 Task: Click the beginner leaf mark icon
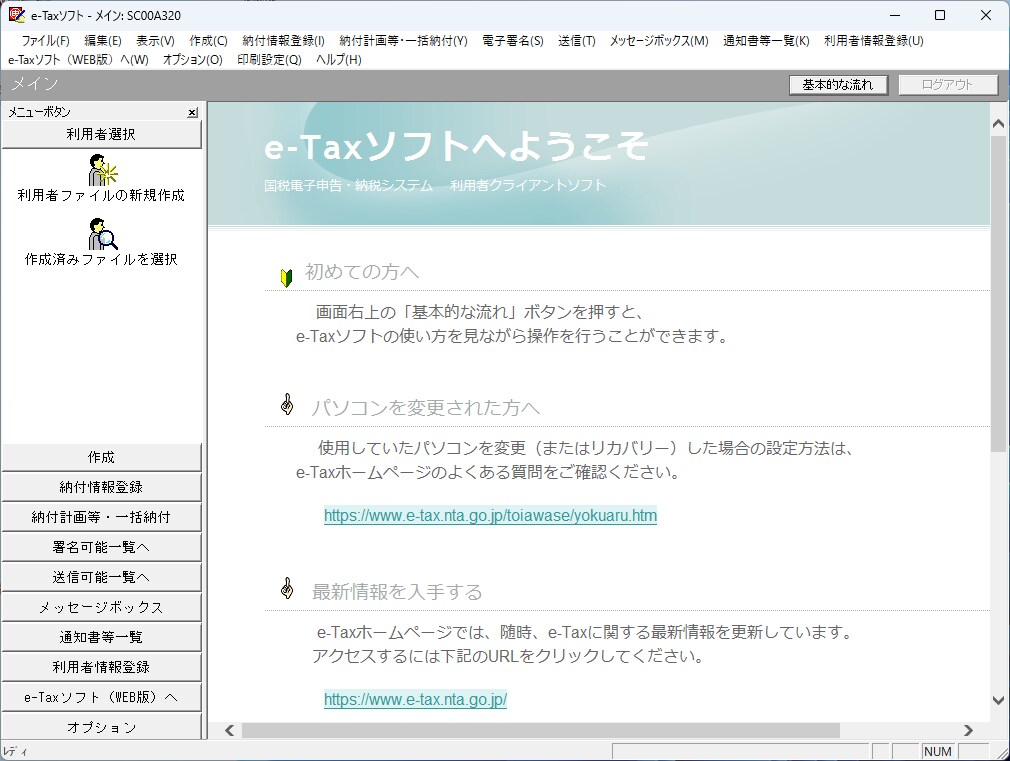click(287, 278)
